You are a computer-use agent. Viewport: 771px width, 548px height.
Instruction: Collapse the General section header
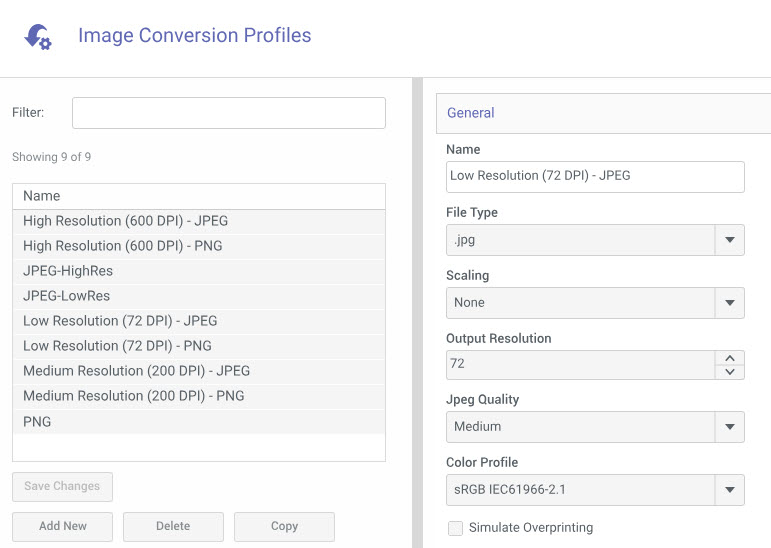(603, 113)
